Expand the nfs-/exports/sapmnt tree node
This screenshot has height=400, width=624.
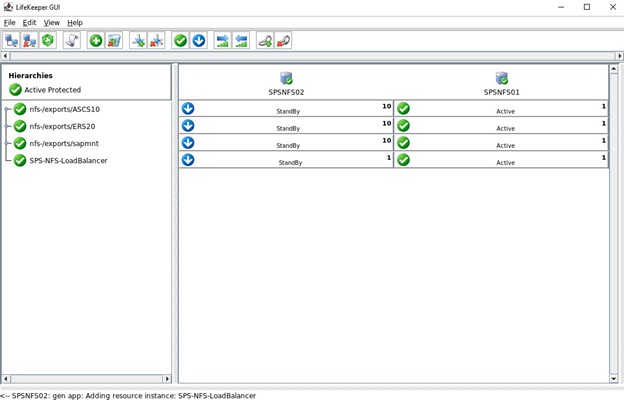click(x=7, y=143)
